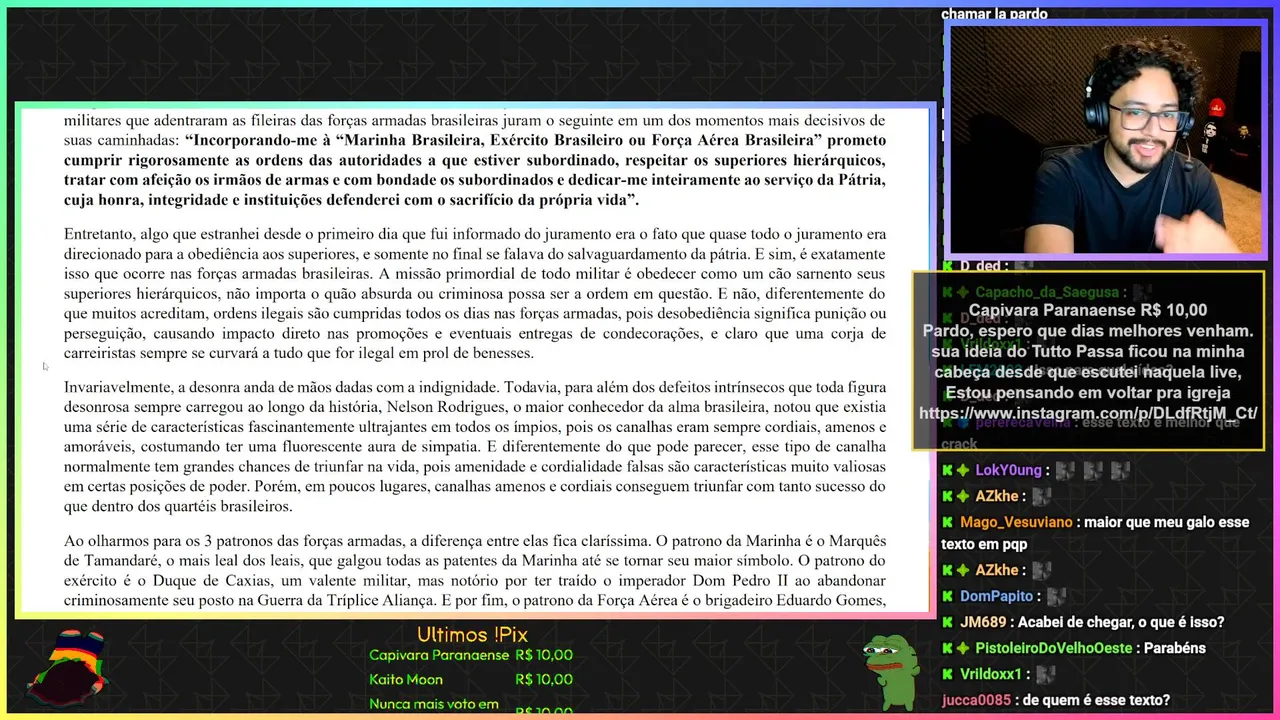Click the K badge beside Capacho_da_Saegusa

pyautogui.click(x=947, y=292)
